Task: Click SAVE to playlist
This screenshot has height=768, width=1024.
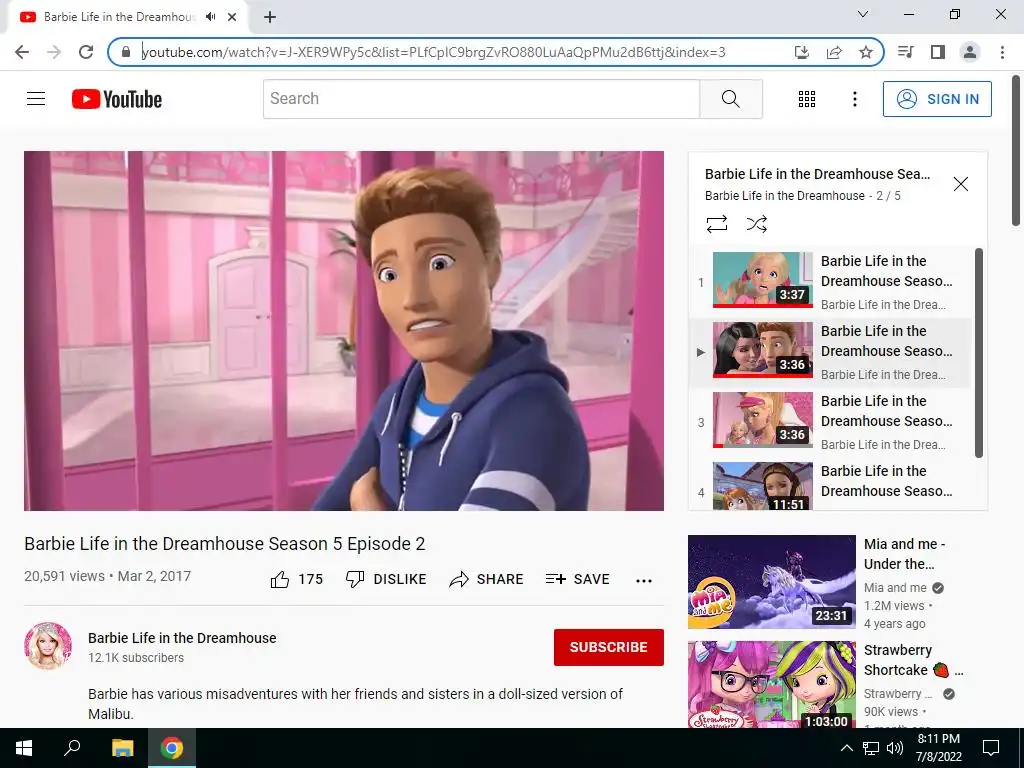Action: 577,579
